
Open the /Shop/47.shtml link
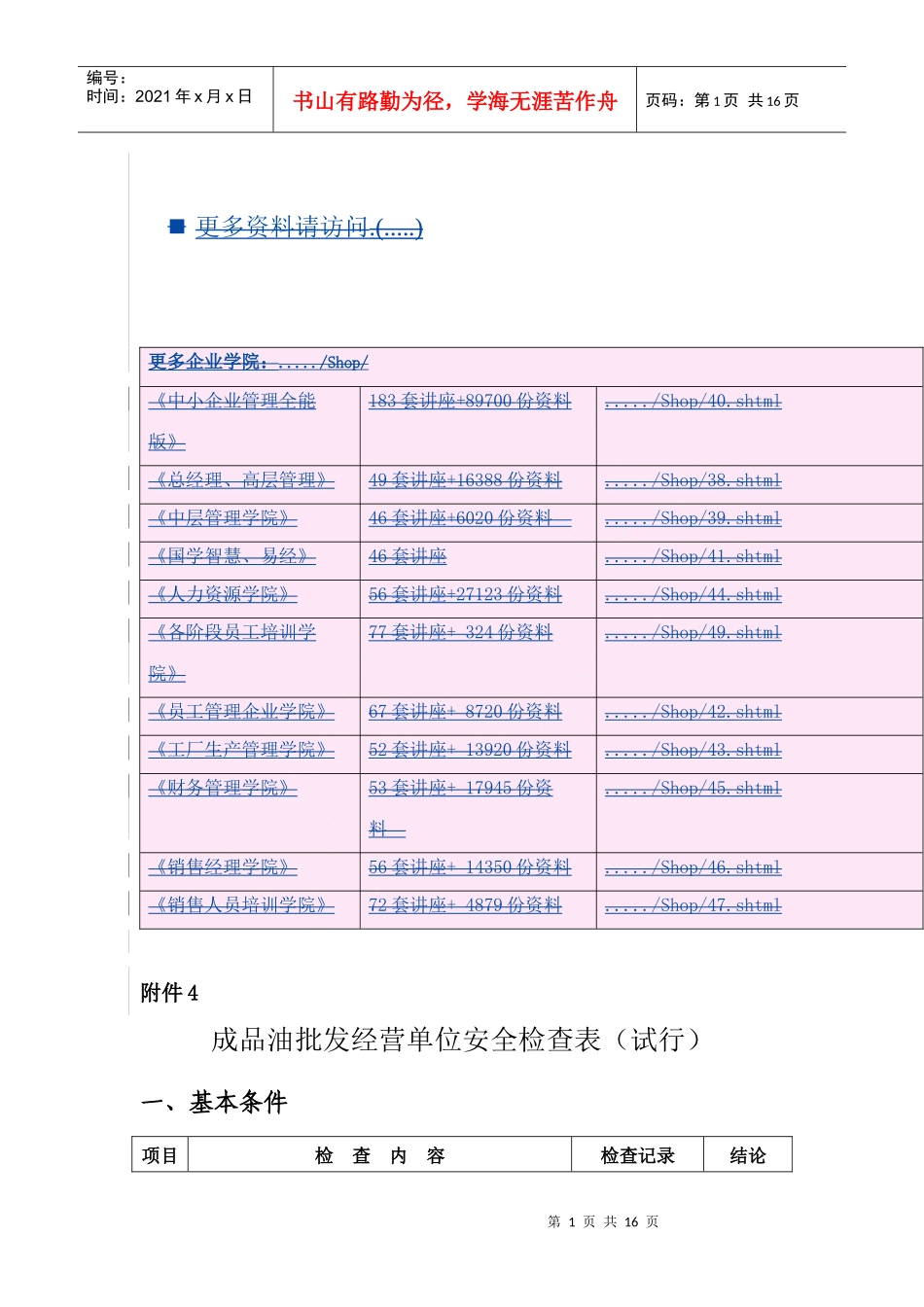(x=693, y=905)
